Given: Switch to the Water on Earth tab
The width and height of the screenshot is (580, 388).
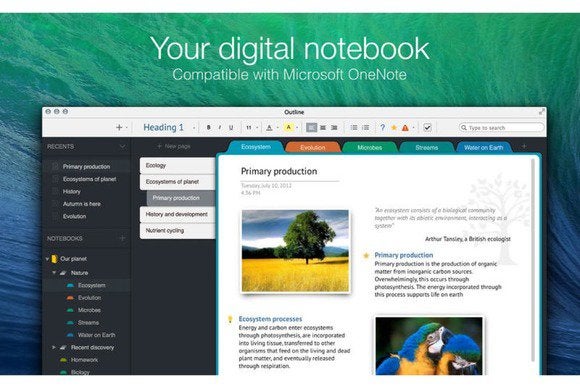Looking at the screenshot, I should tap(483, 148).
